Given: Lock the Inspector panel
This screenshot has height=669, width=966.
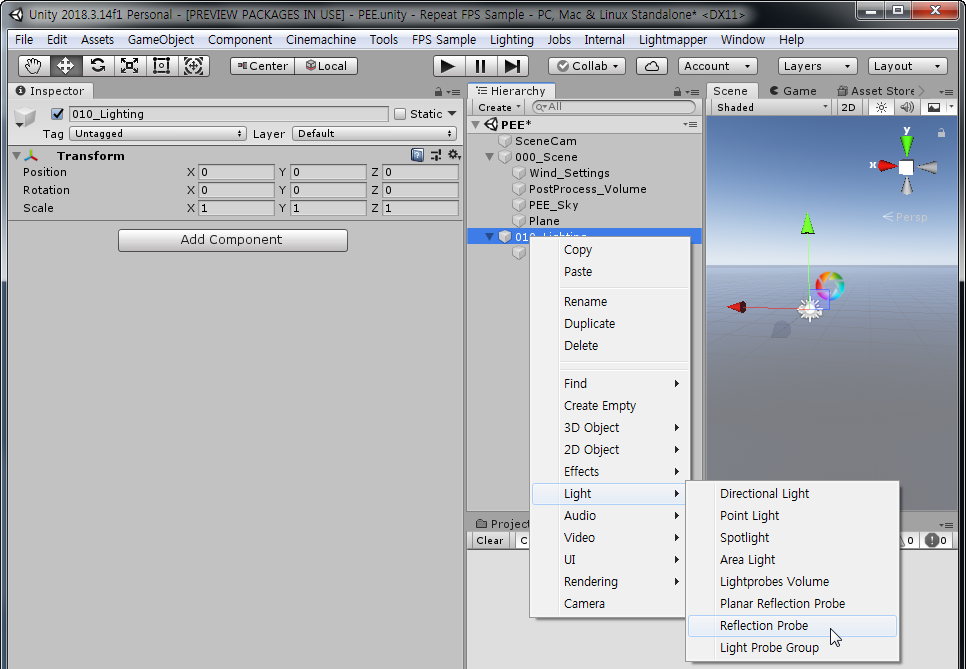Looking at the screenshot, I should point(438,92).
